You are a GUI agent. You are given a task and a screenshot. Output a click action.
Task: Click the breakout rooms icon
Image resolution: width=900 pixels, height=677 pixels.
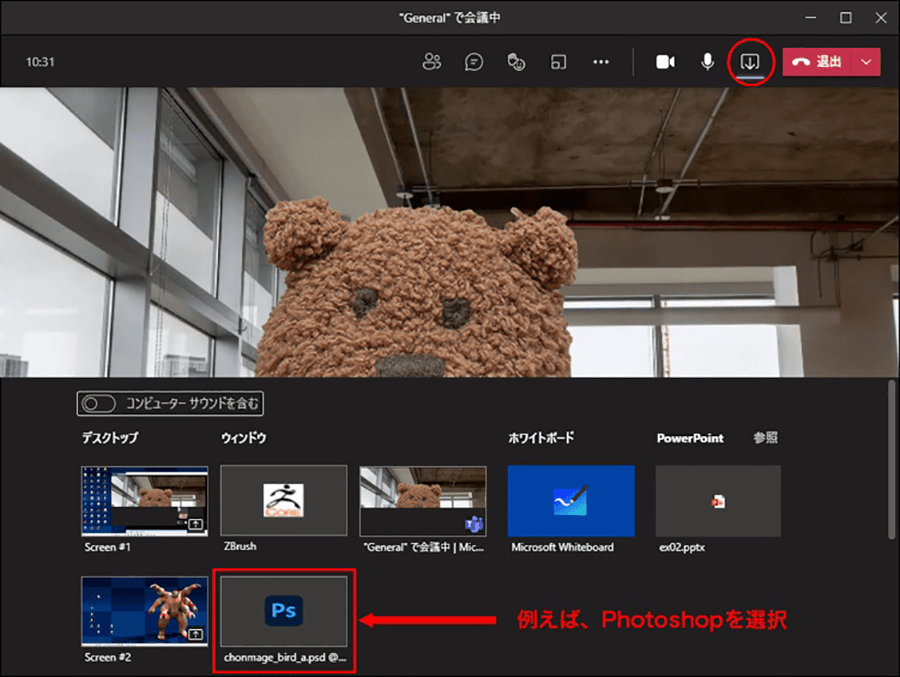point(559,62)
